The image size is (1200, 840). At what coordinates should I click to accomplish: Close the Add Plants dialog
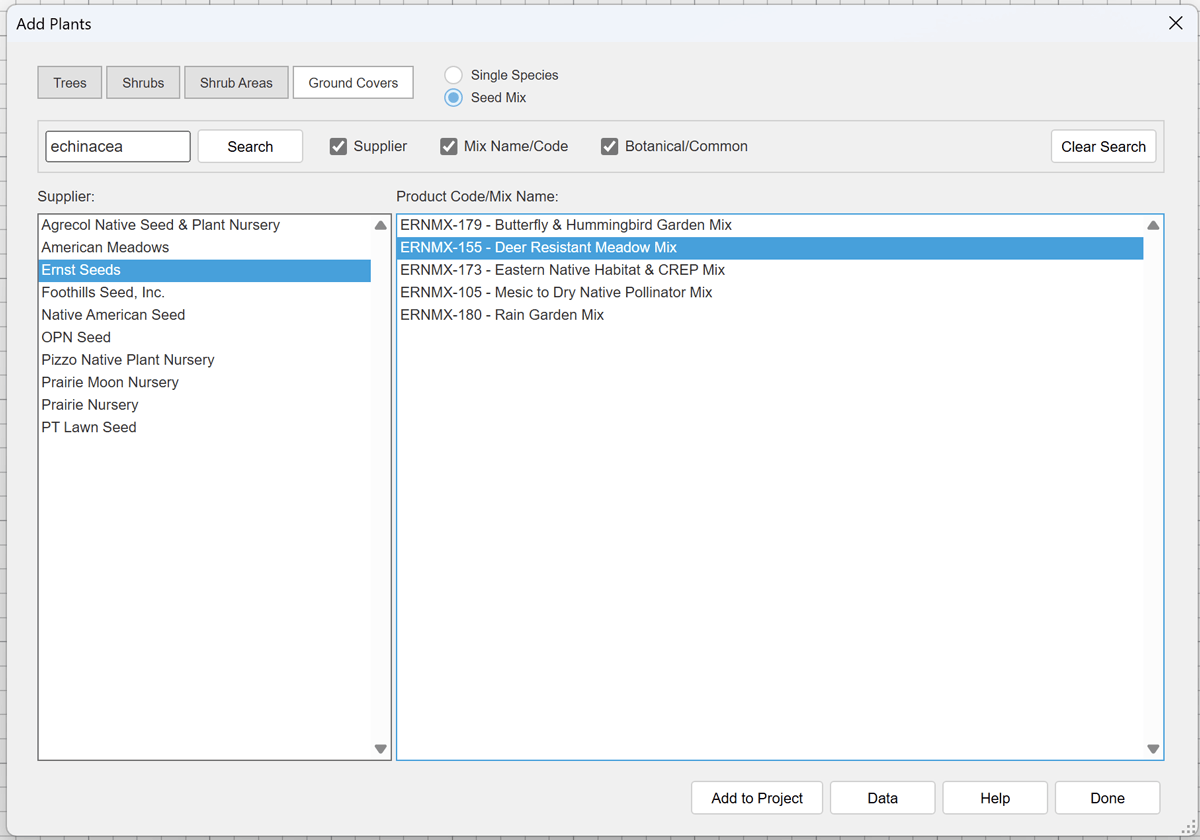coord(1175,23)
